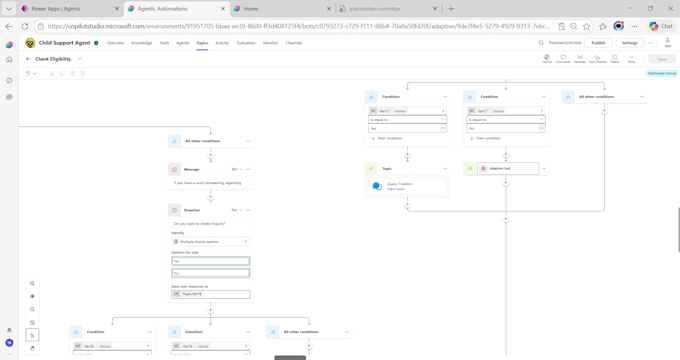Switch to the Monitor tab

tap(270, 43)
